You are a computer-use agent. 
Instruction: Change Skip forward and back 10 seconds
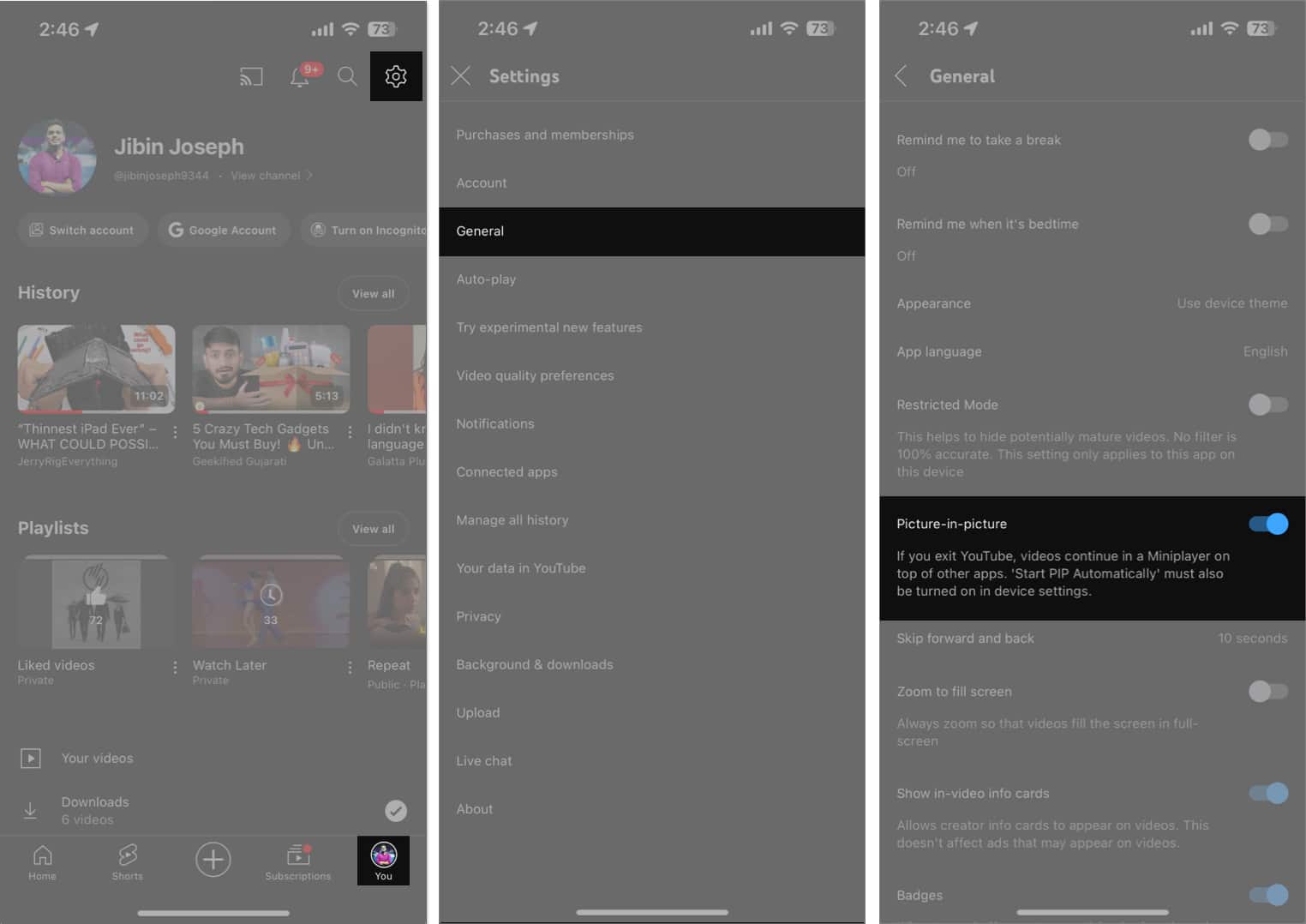click(x=1092, y=639)
